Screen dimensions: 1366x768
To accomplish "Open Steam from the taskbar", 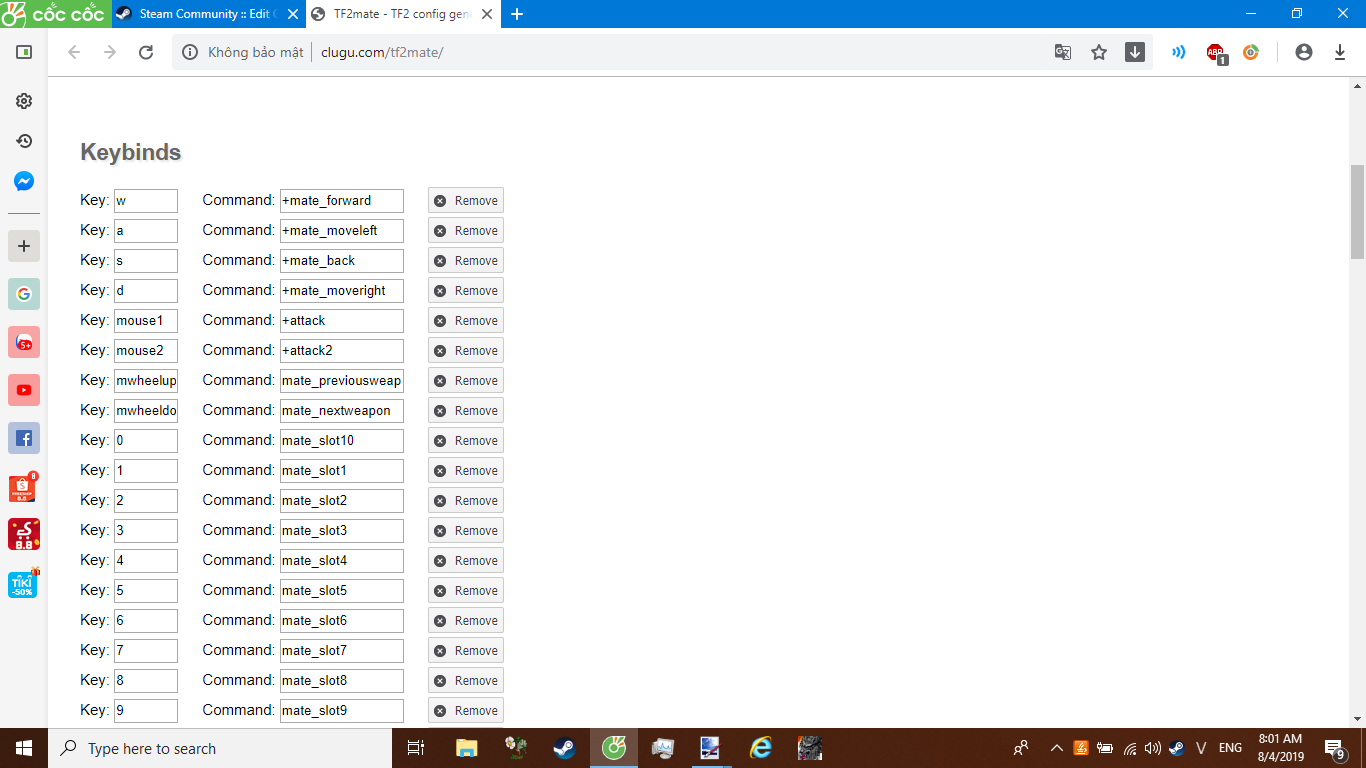I will pos(565,748).
